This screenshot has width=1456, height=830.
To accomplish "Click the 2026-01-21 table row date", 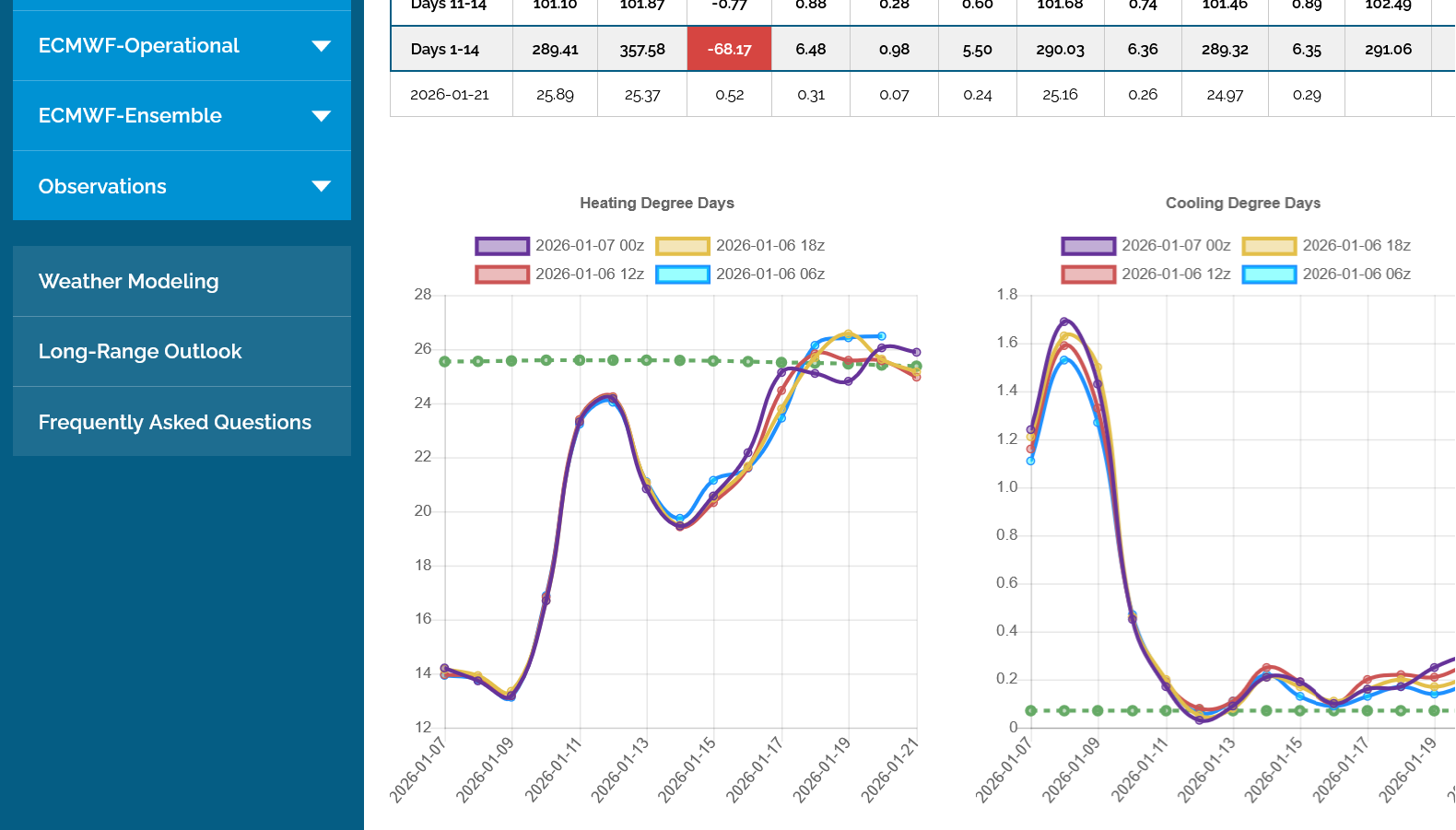I will point(450,95).
